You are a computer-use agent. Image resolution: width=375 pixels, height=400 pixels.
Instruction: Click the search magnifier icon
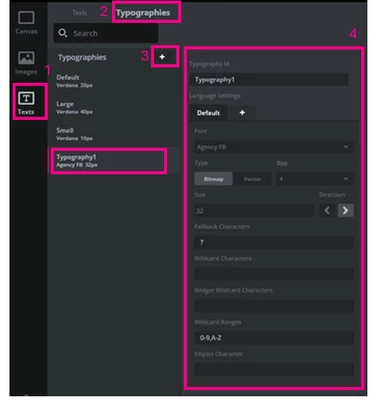click(63, 33)
